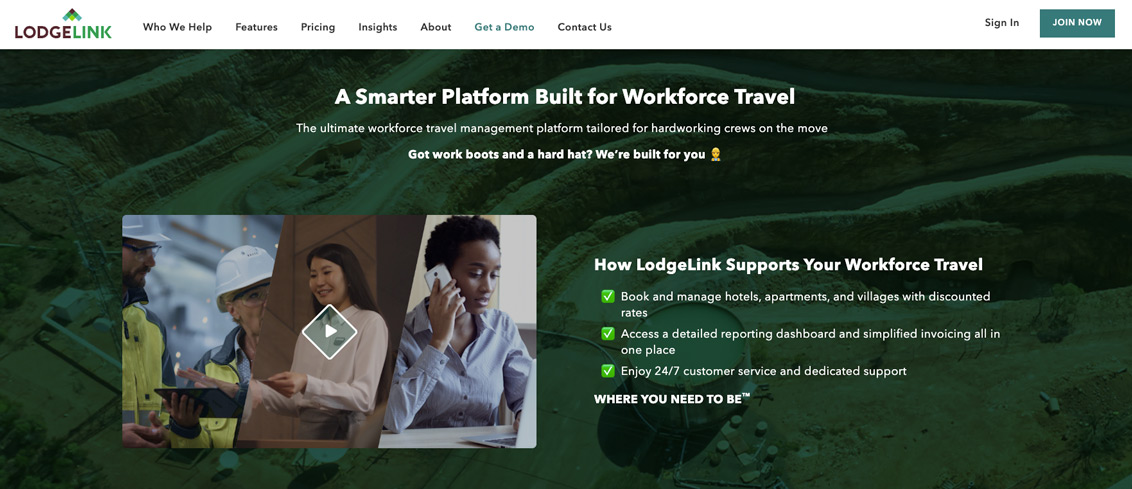Click the LodgeLink logo
Image resolution: width=1132 pixels, height=489 pixels.
click(63, 24)
